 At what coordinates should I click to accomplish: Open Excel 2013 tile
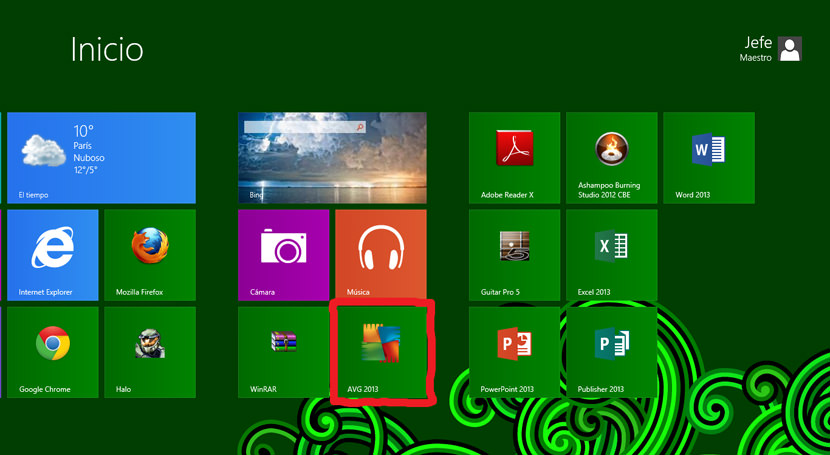click(x=611, y=255)
